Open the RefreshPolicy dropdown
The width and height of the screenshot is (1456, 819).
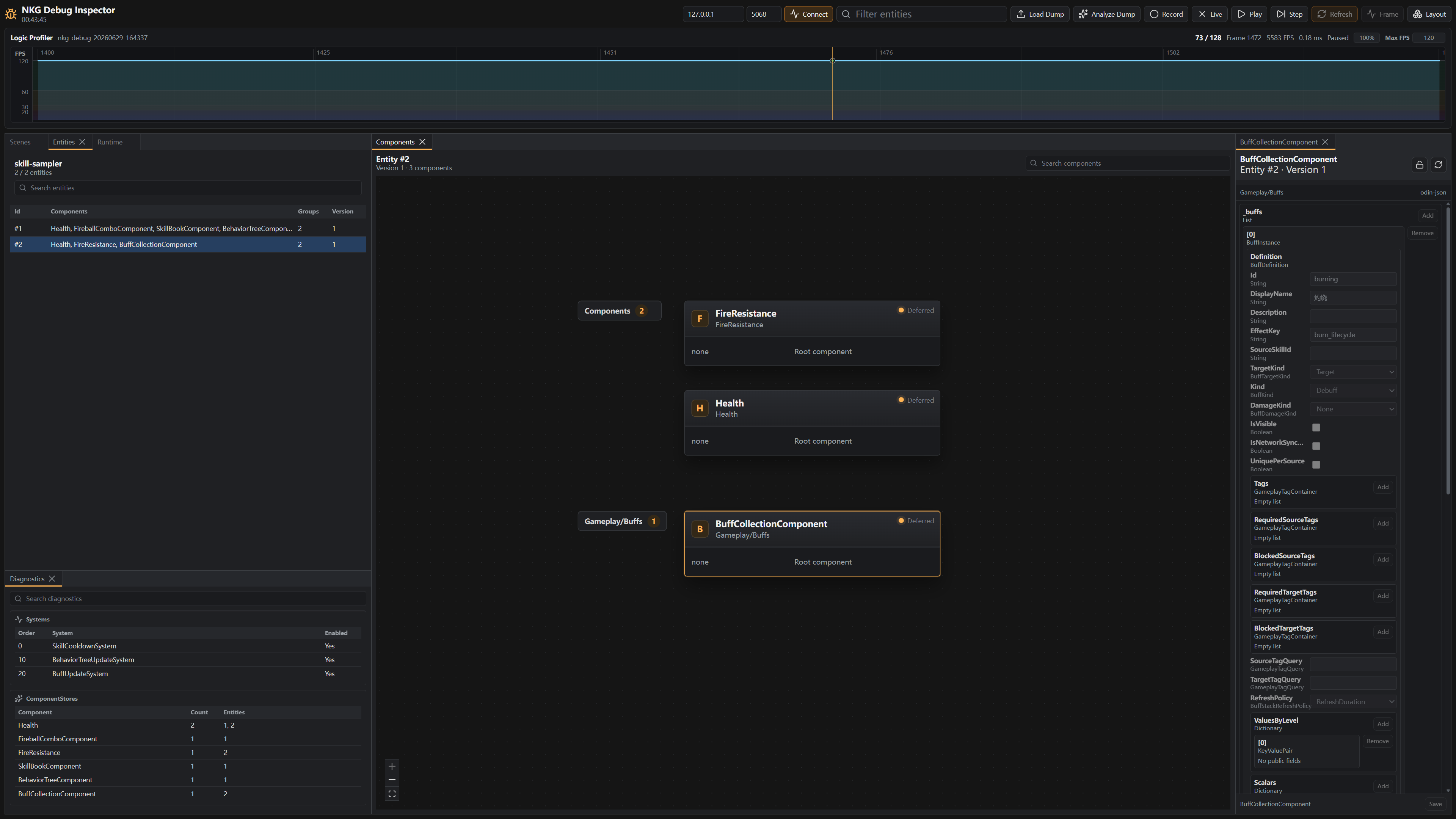[1353, 702]
